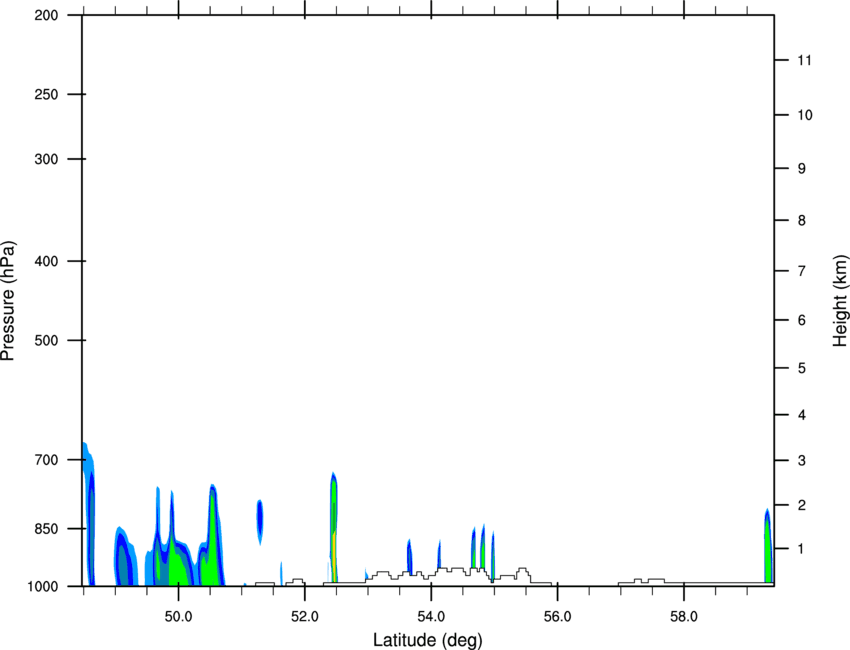
Task: Click the 200 pressure tick label
Action: 46,15
